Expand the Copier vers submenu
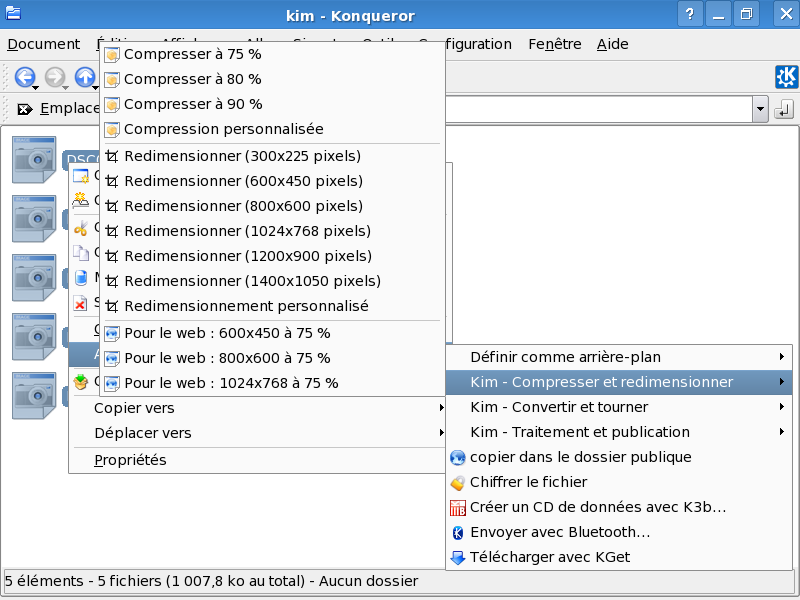 [257, 408]
